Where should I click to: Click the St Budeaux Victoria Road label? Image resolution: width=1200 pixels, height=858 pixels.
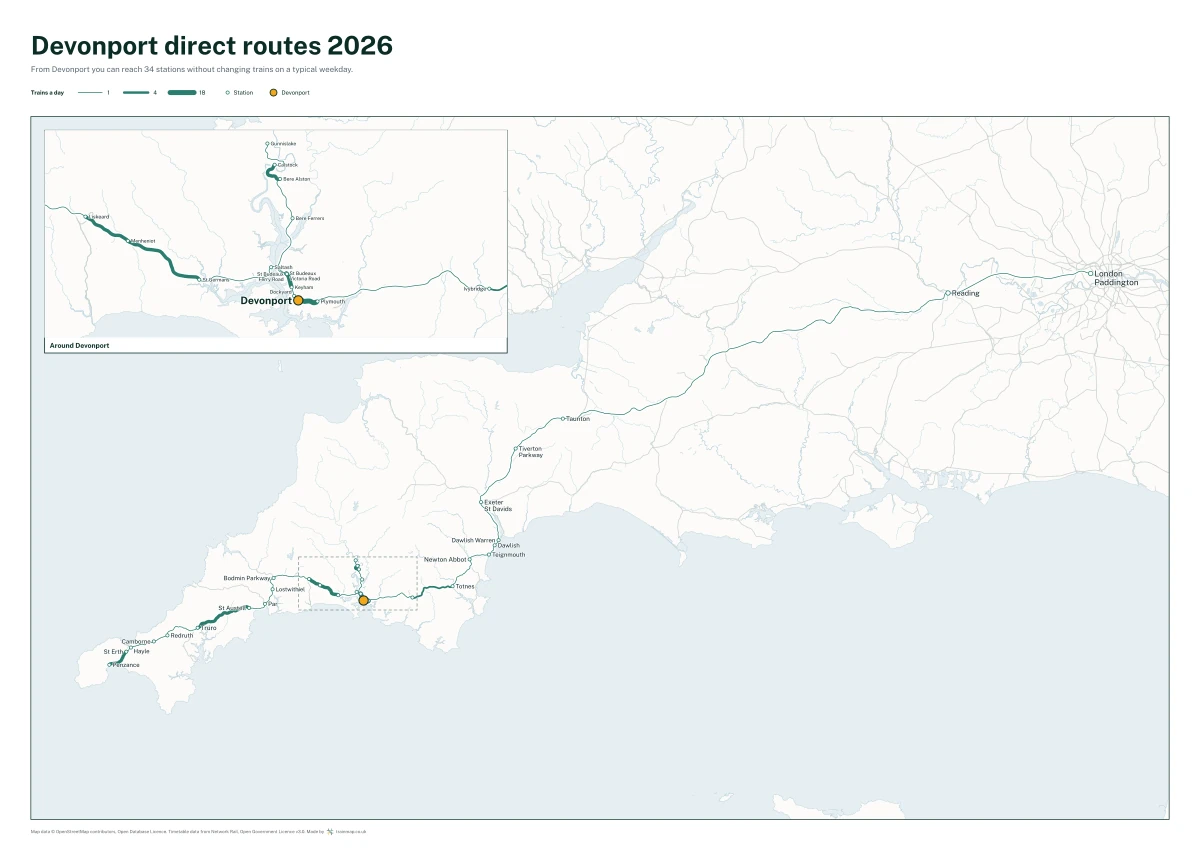click(x=304, y=276)
